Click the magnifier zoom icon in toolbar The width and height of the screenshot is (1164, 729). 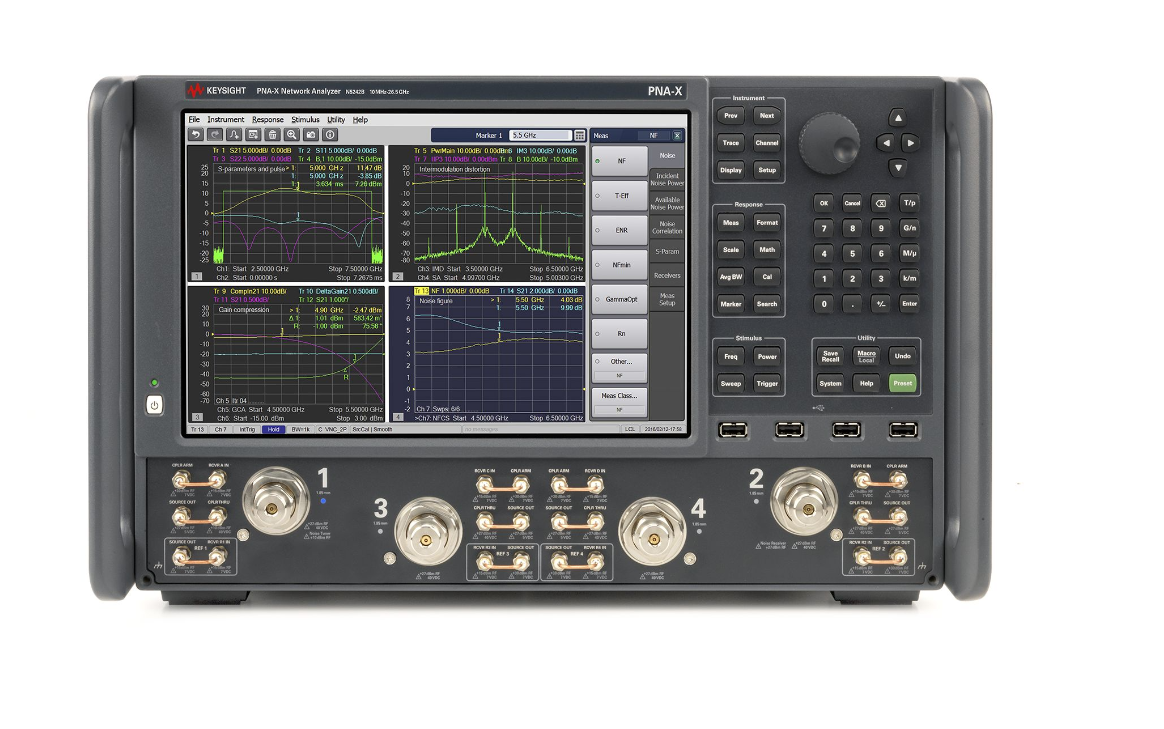click(x=291, y=134)
